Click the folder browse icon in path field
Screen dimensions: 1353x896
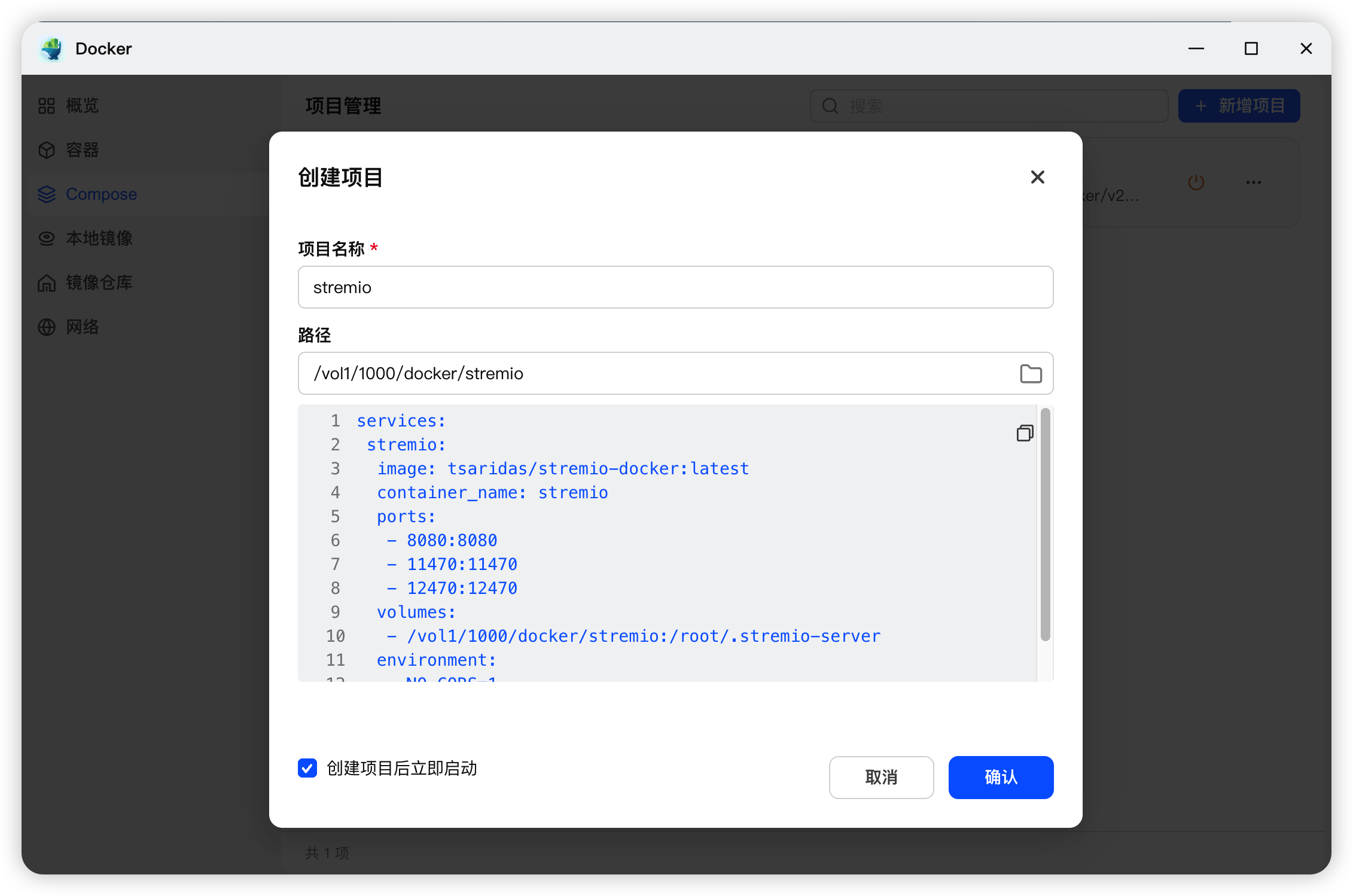pyautogui.click(x=1030, y=374)
